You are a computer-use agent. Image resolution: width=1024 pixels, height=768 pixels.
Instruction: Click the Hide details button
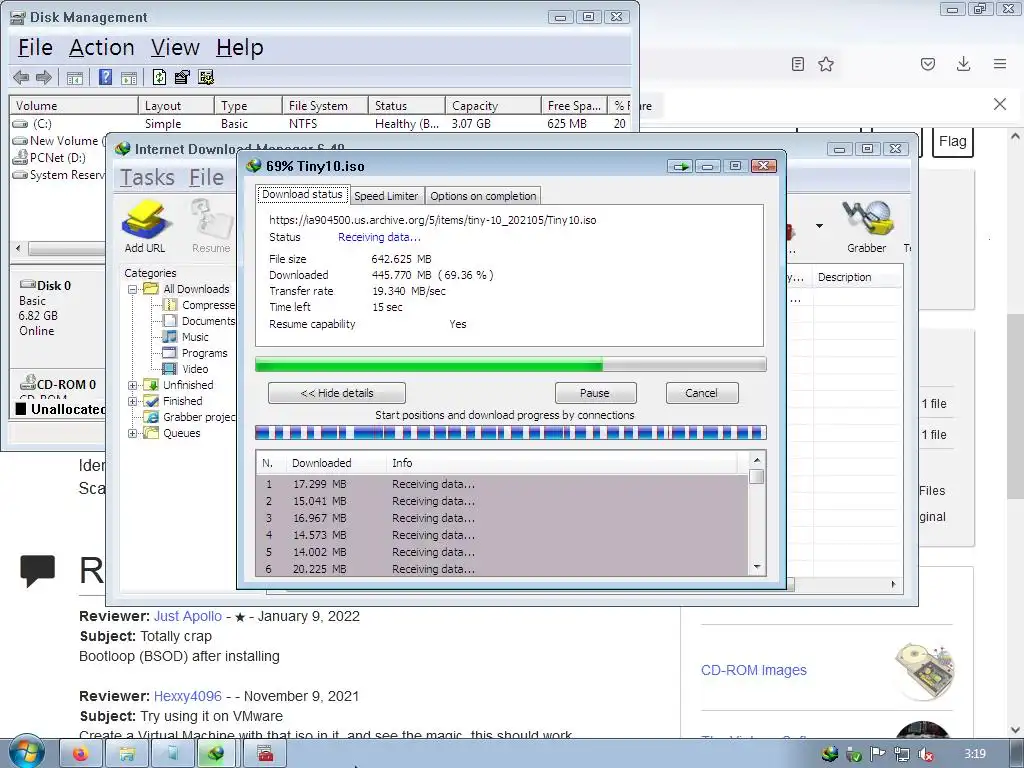337,393
